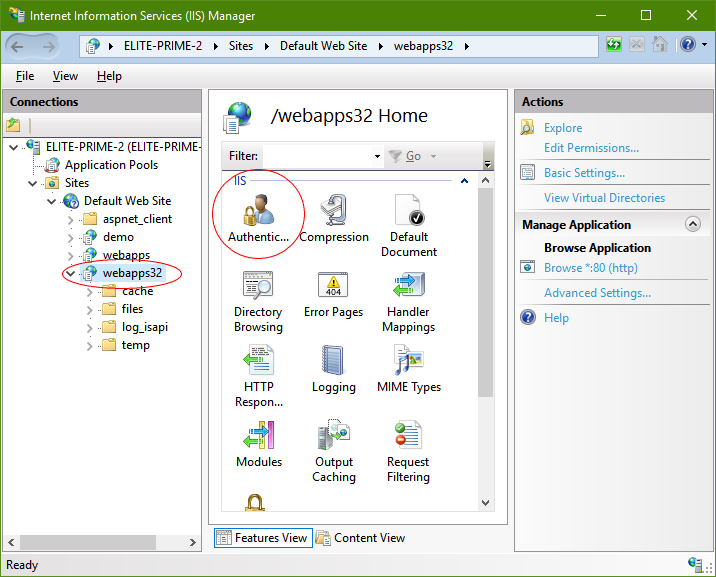Open the View menu
Screen dimensions: 716x577
coord(65,76)
